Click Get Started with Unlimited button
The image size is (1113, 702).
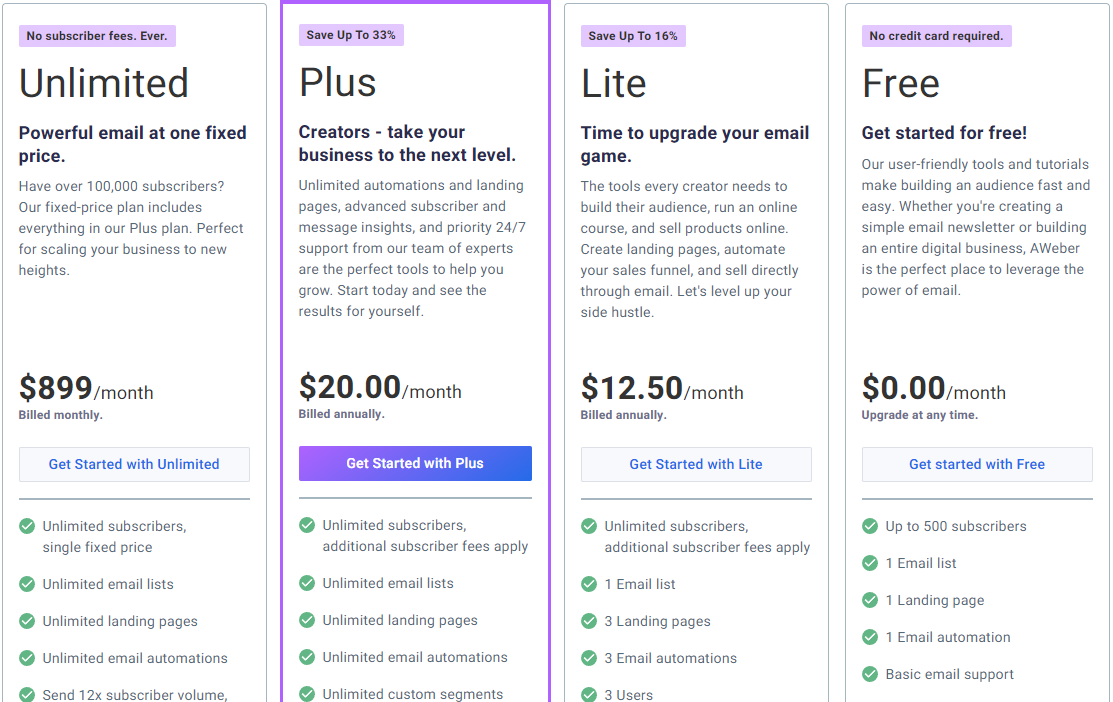[134, 464]
